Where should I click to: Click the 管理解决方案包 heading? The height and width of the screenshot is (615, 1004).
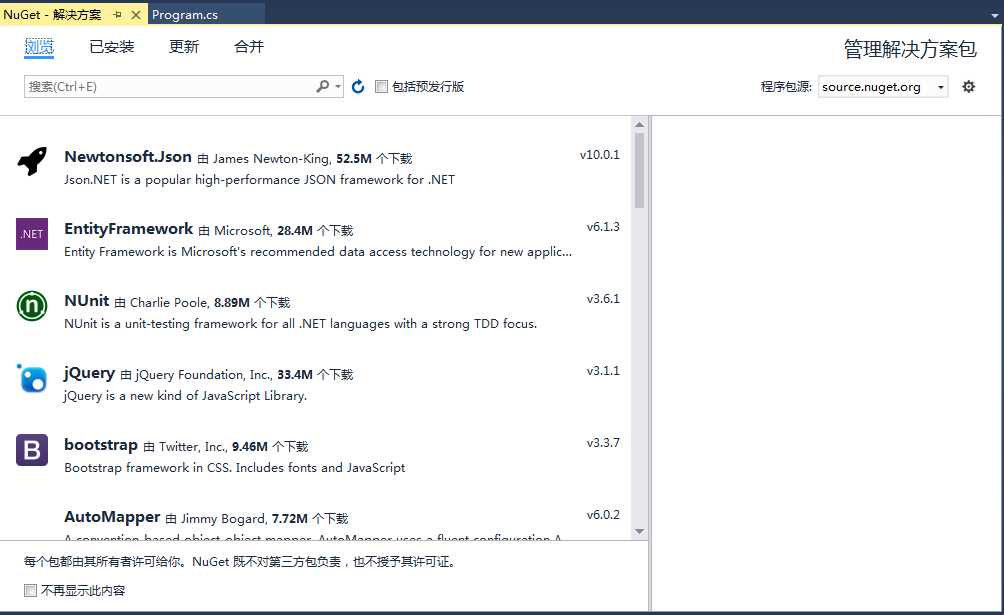910,49
